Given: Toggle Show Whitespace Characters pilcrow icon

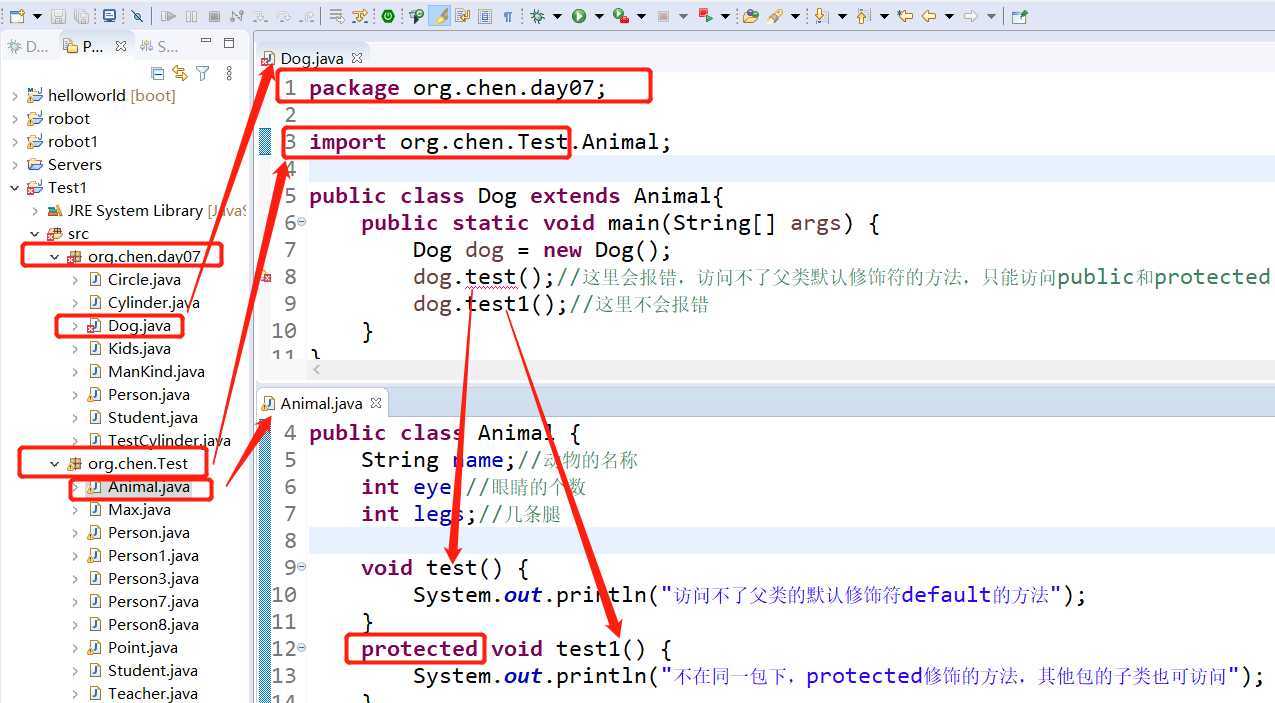Looking at the screenshot, I should coord(507,16).
